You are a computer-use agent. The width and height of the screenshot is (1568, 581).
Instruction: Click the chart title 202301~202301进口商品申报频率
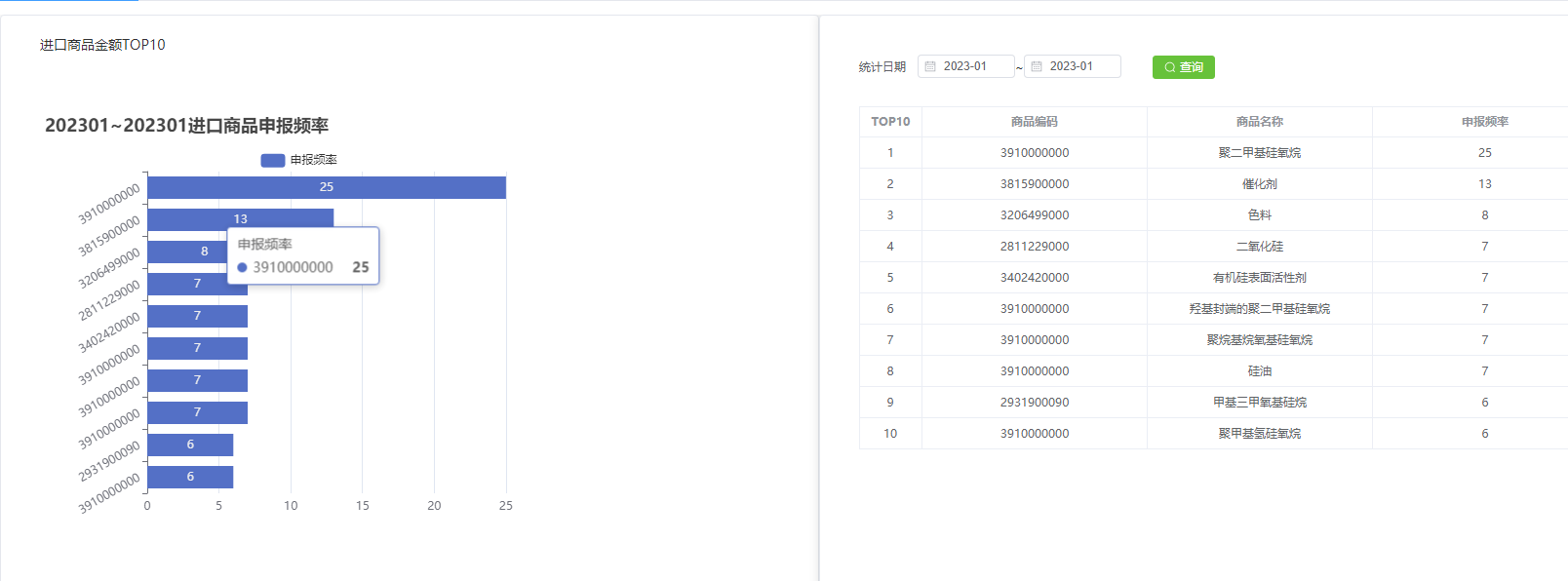tap(186, 126)
